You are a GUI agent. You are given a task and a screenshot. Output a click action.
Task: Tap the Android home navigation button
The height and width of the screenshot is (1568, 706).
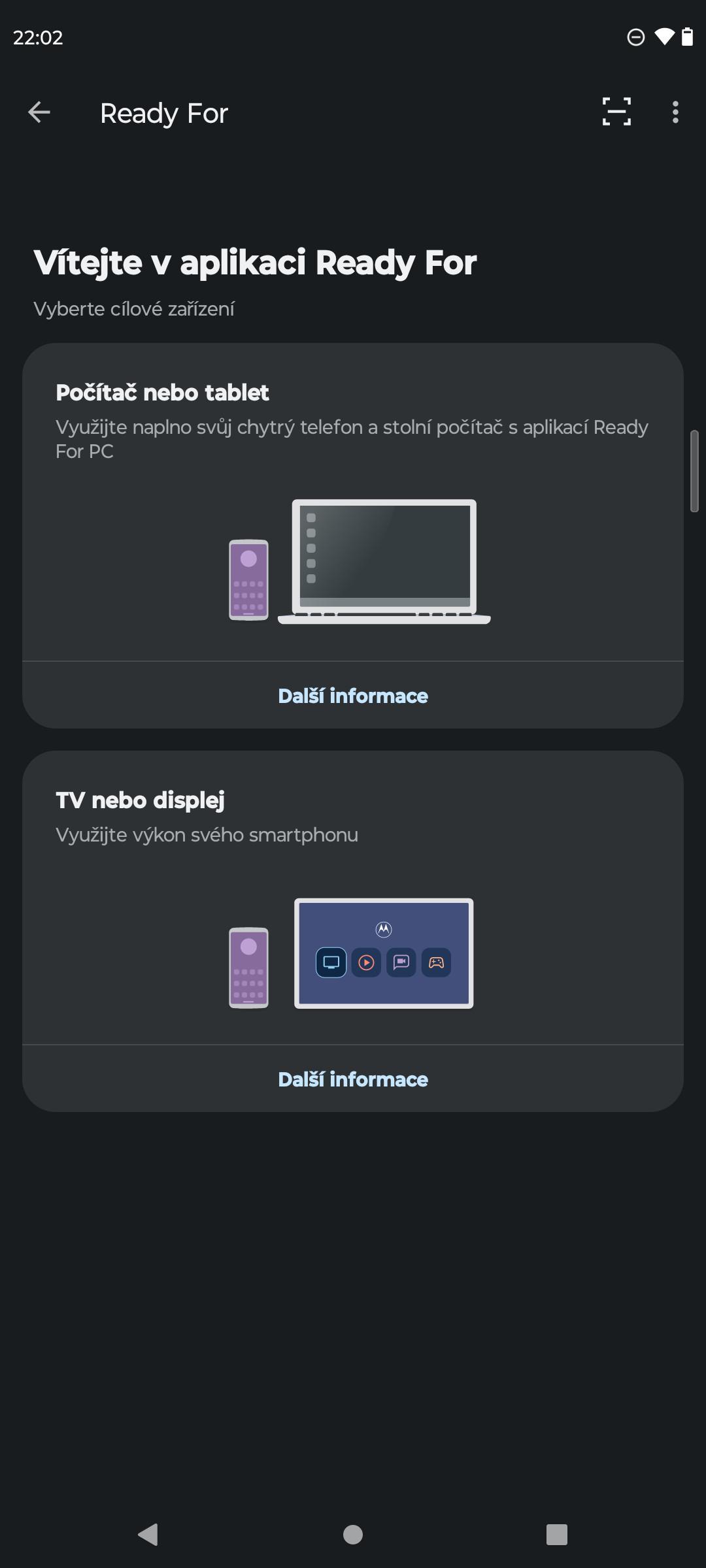(x=353, y=1534)
